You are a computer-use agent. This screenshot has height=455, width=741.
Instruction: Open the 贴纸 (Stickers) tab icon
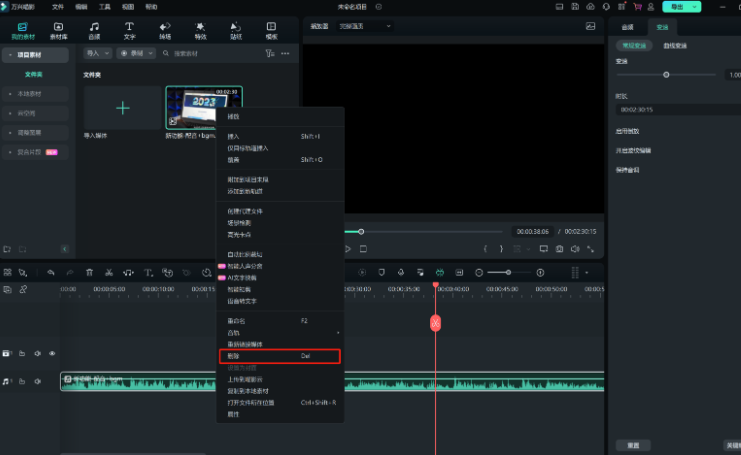tap(236, 29)
